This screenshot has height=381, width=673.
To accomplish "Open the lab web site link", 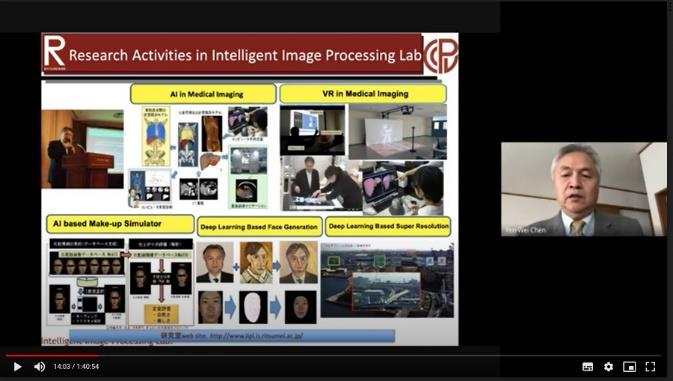I will tap(256, 336).
